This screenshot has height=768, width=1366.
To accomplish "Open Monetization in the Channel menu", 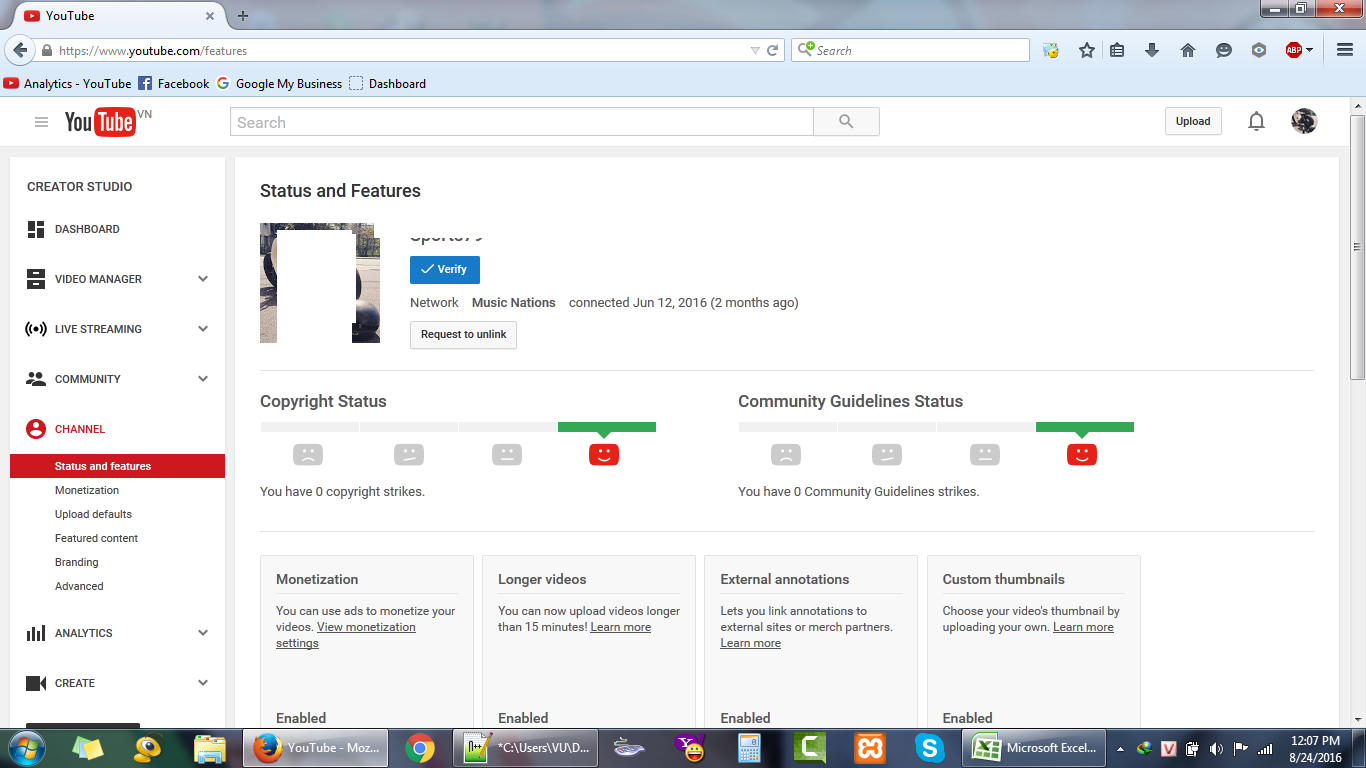I will click(x=87, y=490).
